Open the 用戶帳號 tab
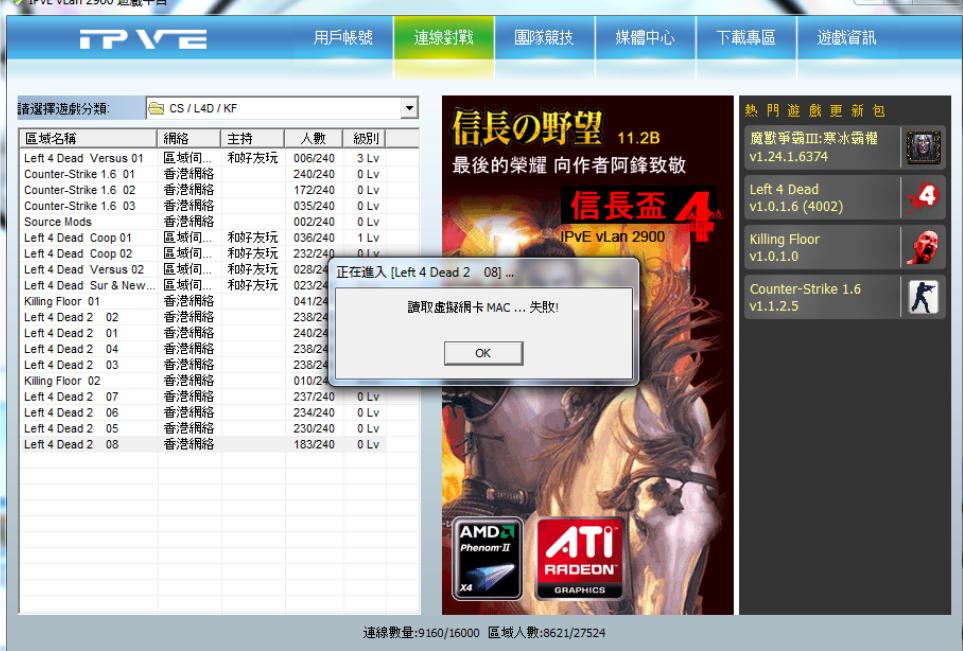 click(x=343, y=38)
